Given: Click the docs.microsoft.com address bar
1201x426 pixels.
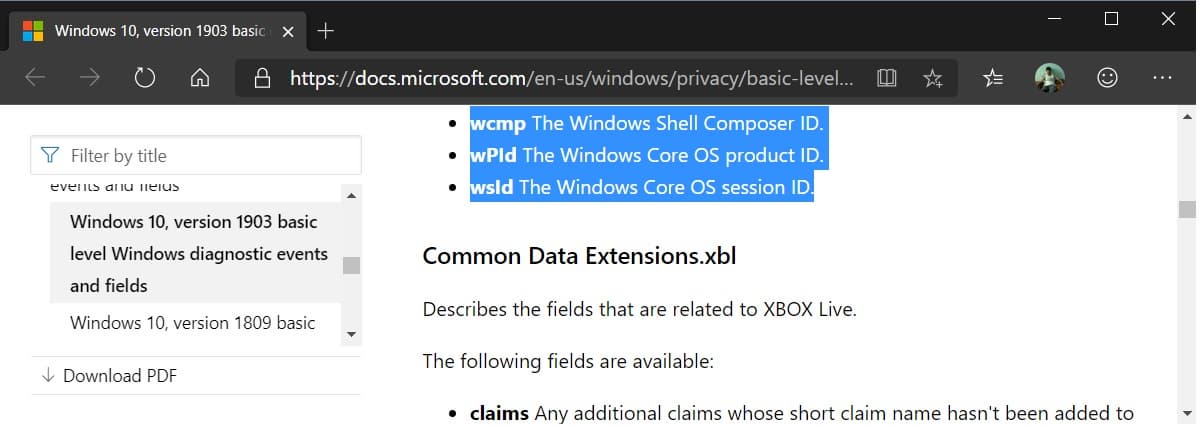Looking at the screenshot, I should point(570,78).
